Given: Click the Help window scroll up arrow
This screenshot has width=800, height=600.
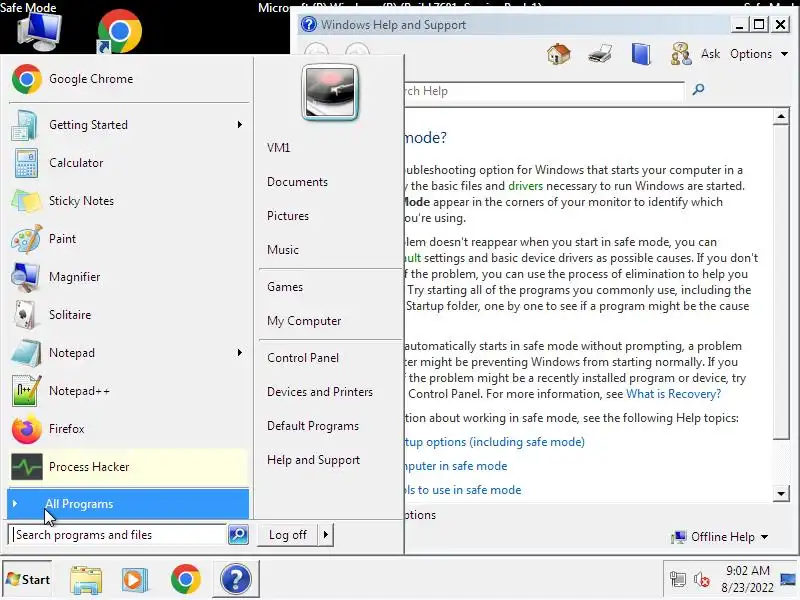Looking at the screenshot, I should click(781, 116).
